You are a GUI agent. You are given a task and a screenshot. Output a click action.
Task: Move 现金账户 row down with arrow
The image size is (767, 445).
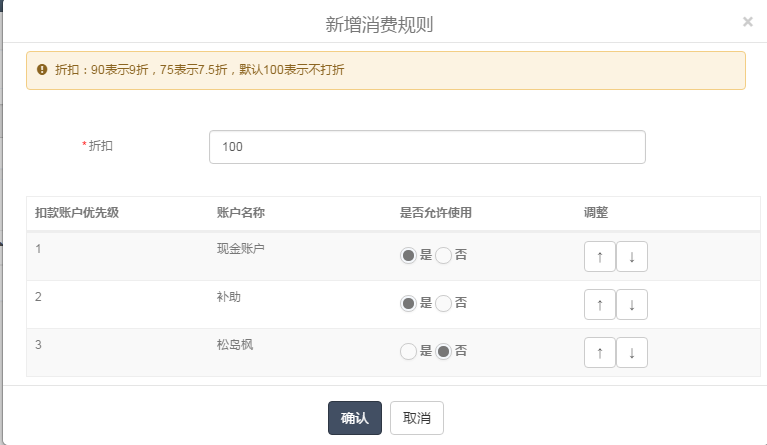632,256
